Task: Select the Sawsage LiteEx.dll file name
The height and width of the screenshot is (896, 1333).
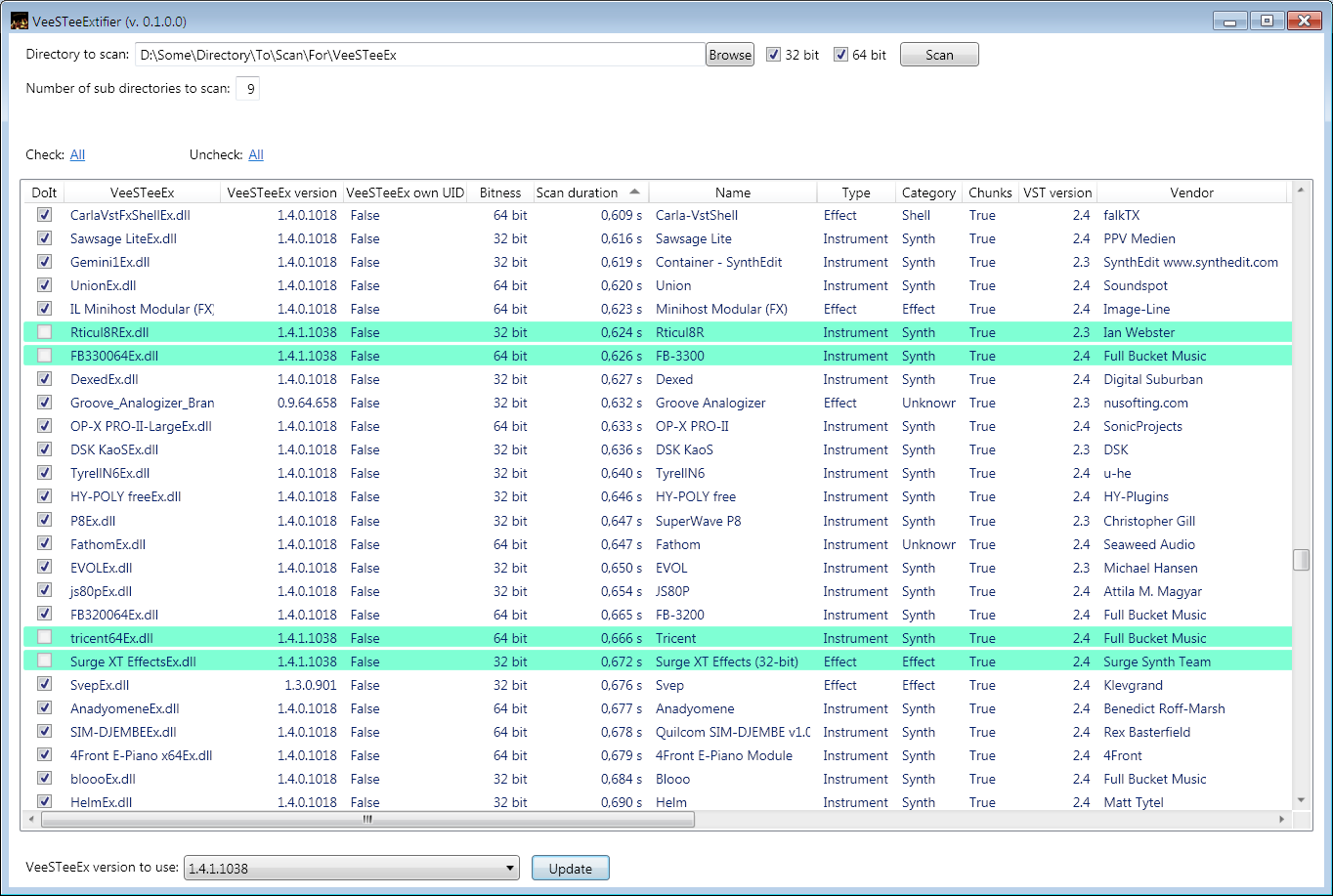Action: tap(123, 238)
